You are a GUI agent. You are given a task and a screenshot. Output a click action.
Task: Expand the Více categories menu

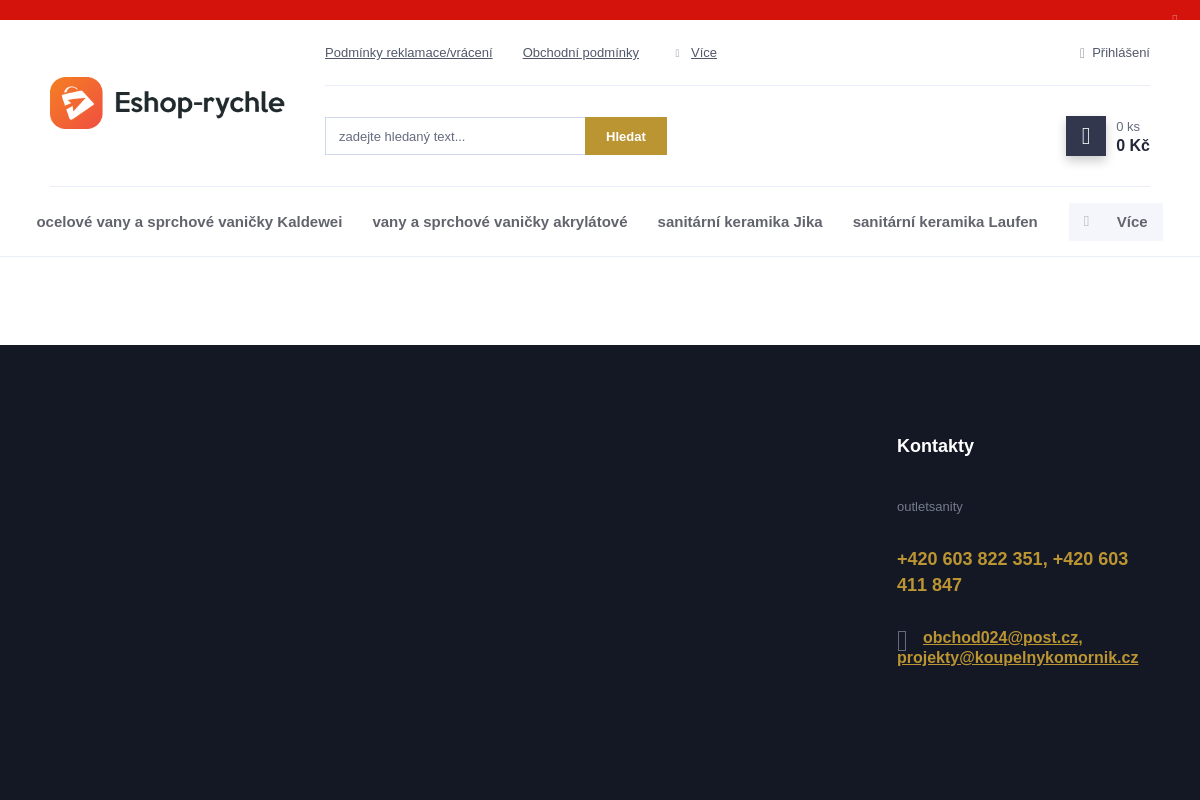1116,222
